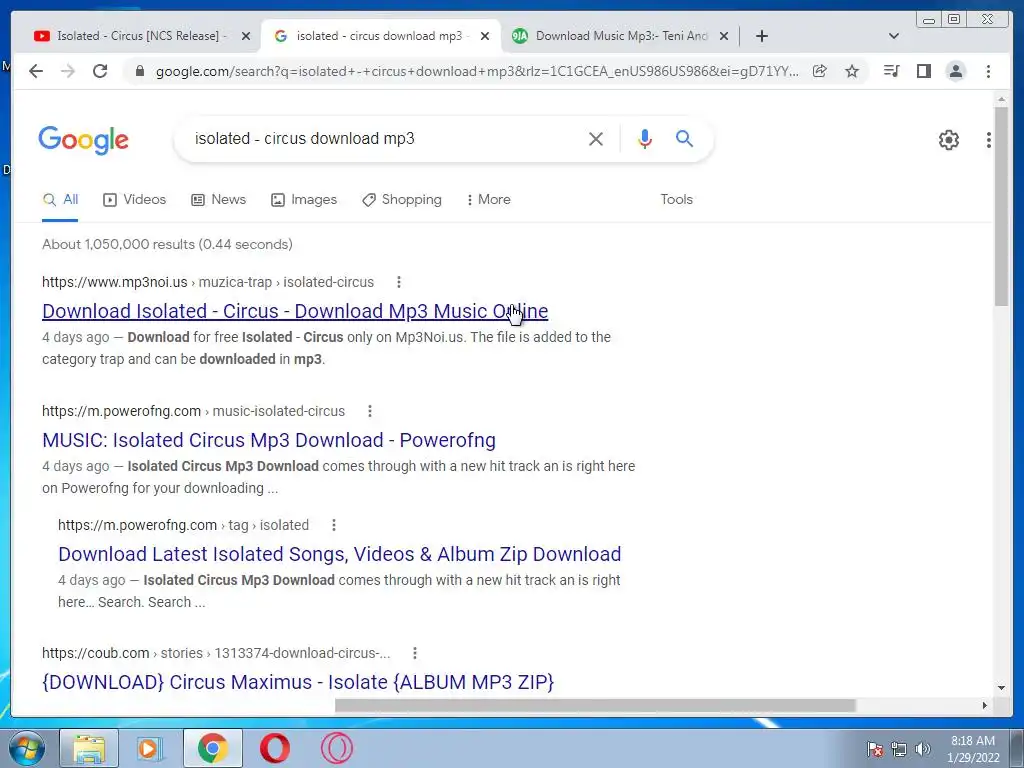Image resolution: width=1024 pixels, height=768 pixels.
Task: Open the side panel icon
Action: click(923, 71)
